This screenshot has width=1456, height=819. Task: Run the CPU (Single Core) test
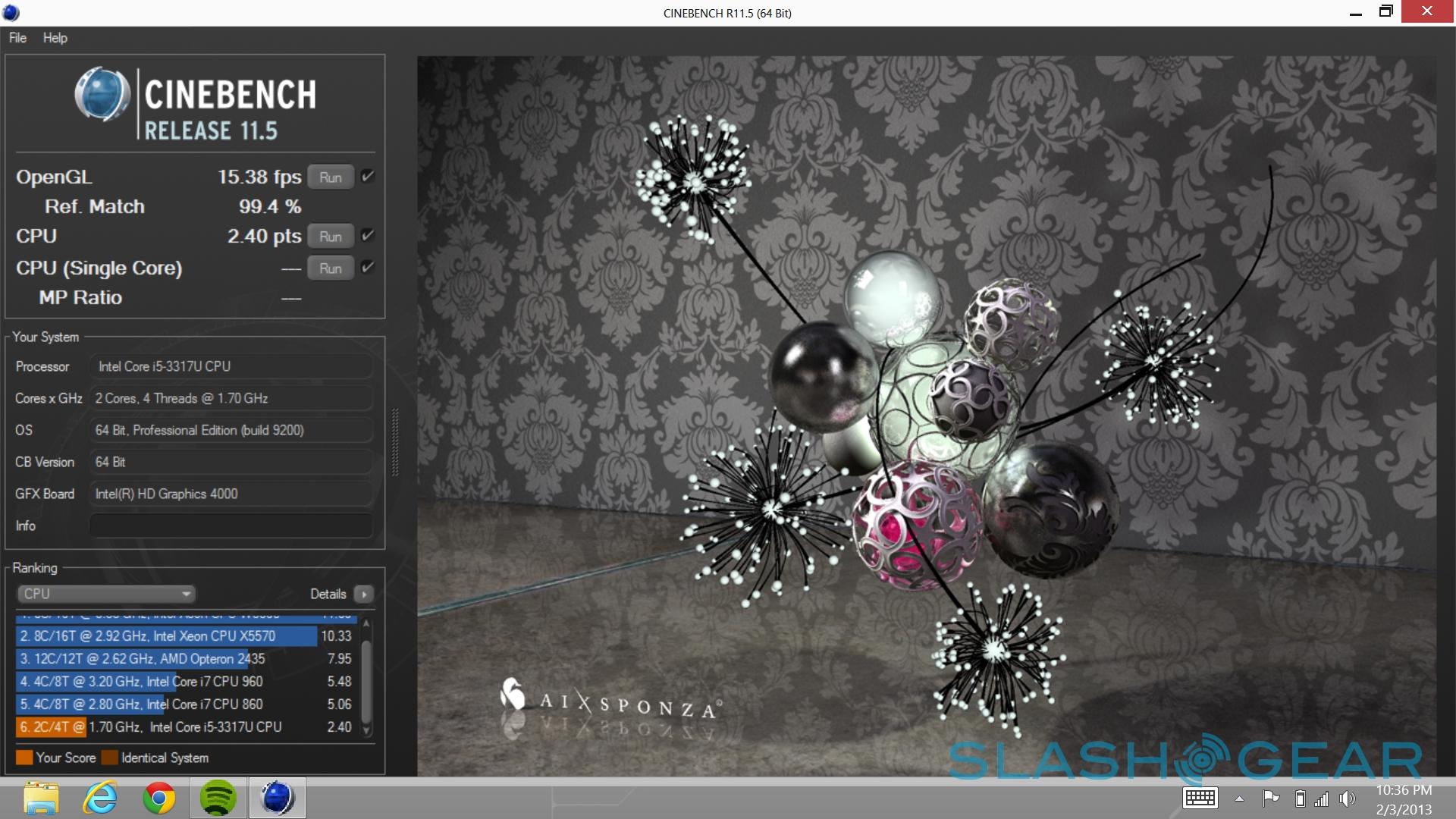click(x=331, y=268)
